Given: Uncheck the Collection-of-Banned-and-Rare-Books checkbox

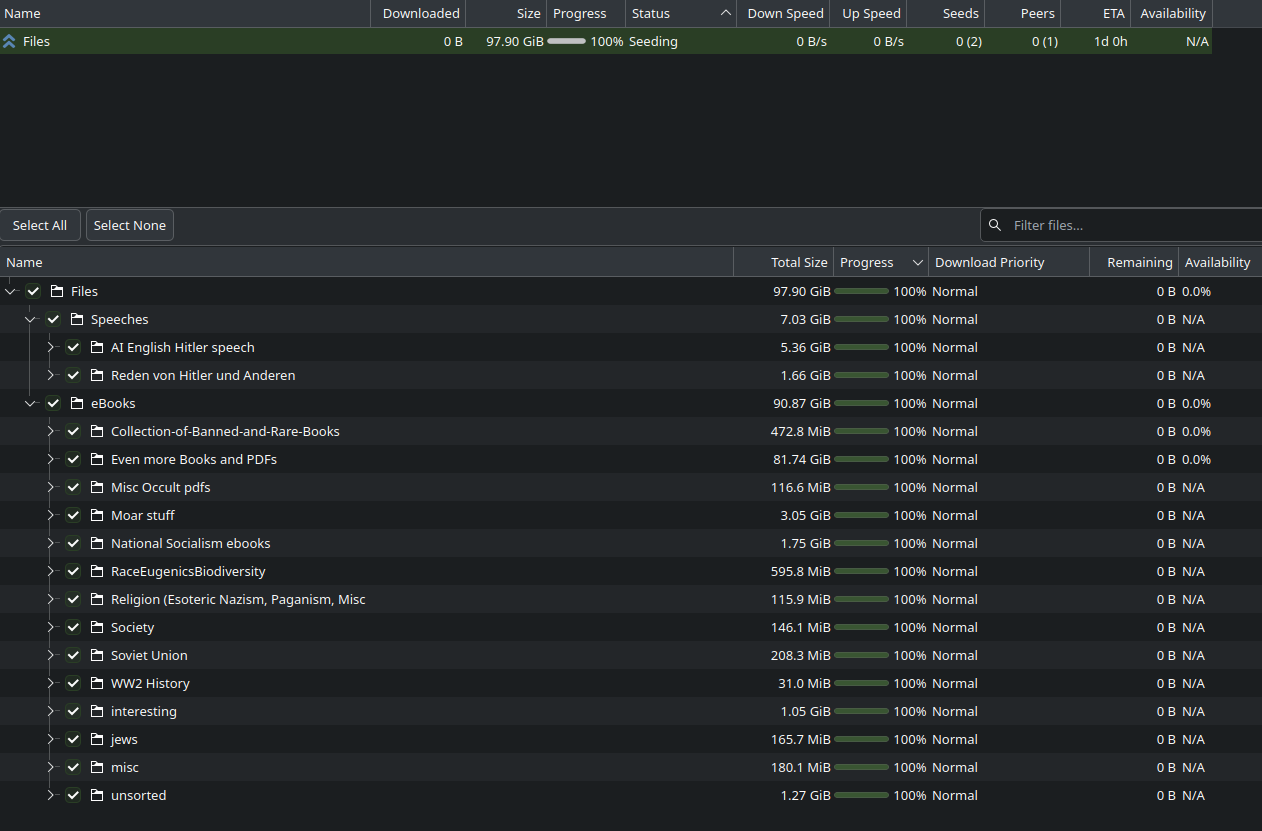Looking at the screenshot, I should coord(73,431).
